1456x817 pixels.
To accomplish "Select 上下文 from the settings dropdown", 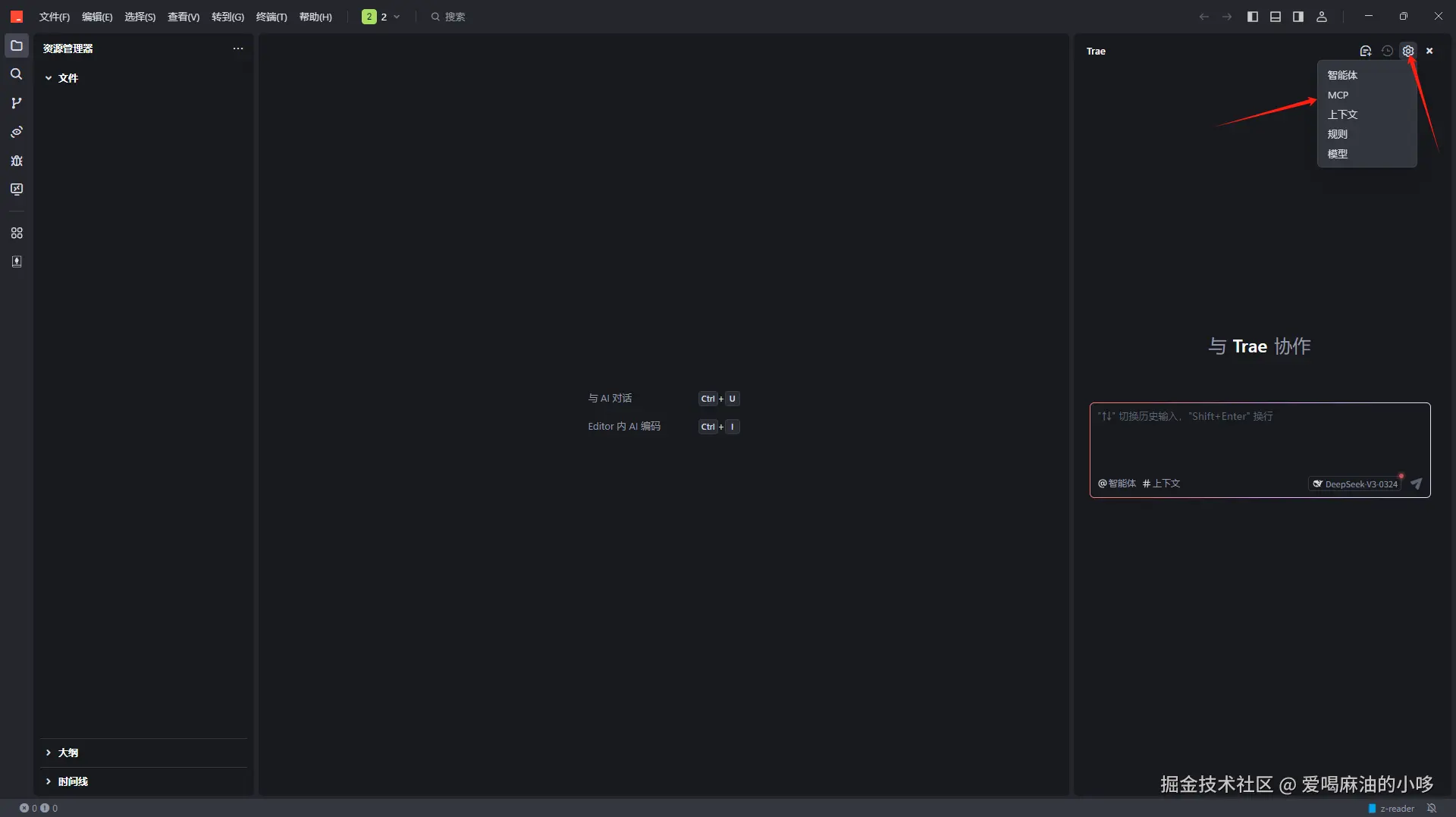I will [1367, 114].
